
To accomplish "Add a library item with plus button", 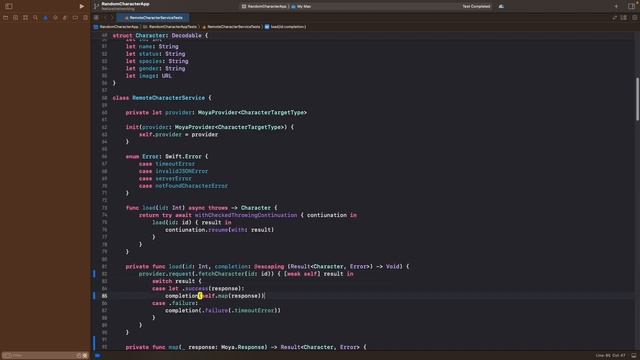I will click(616, 6).
